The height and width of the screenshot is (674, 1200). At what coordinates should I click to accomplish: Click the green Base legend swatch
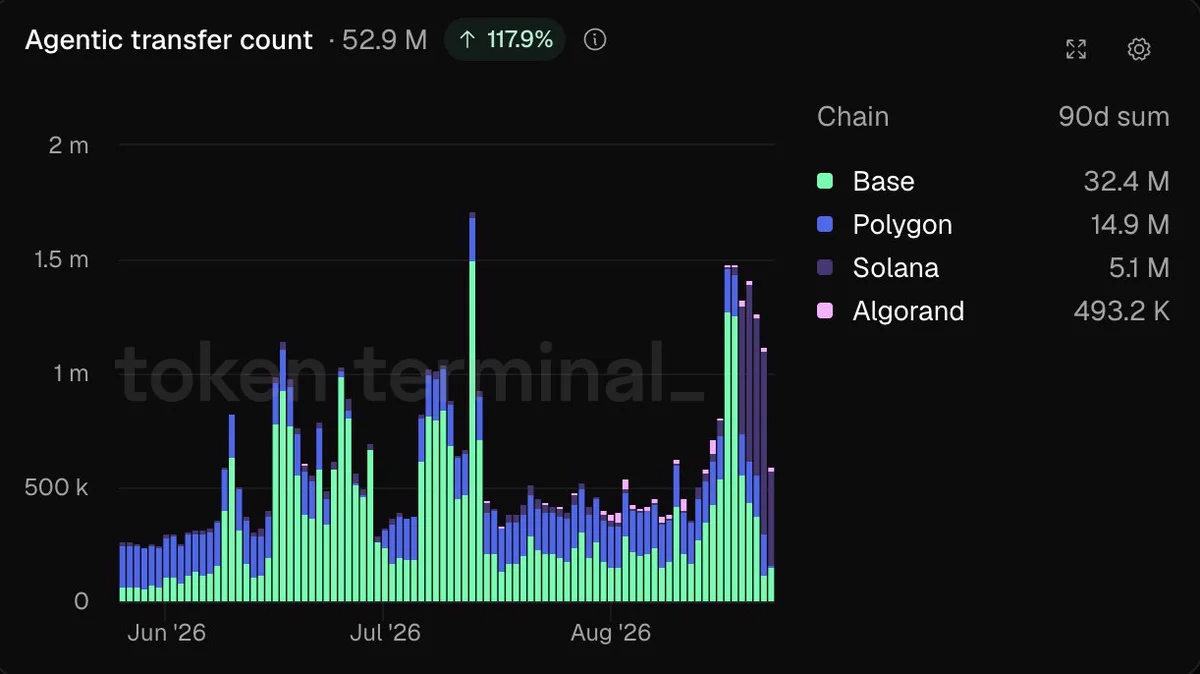pos(825,181)
